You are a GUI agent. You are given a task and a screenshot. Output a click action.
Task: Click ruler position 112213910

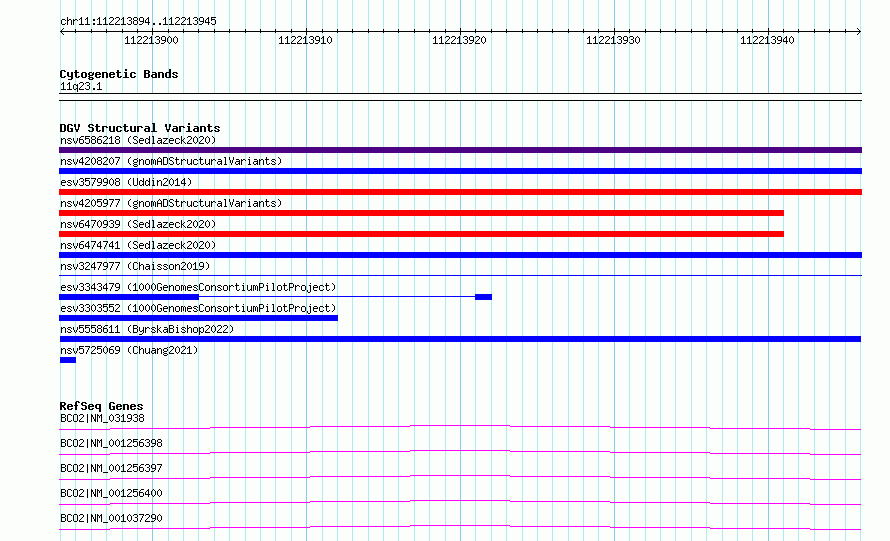(x=305, y=40)
